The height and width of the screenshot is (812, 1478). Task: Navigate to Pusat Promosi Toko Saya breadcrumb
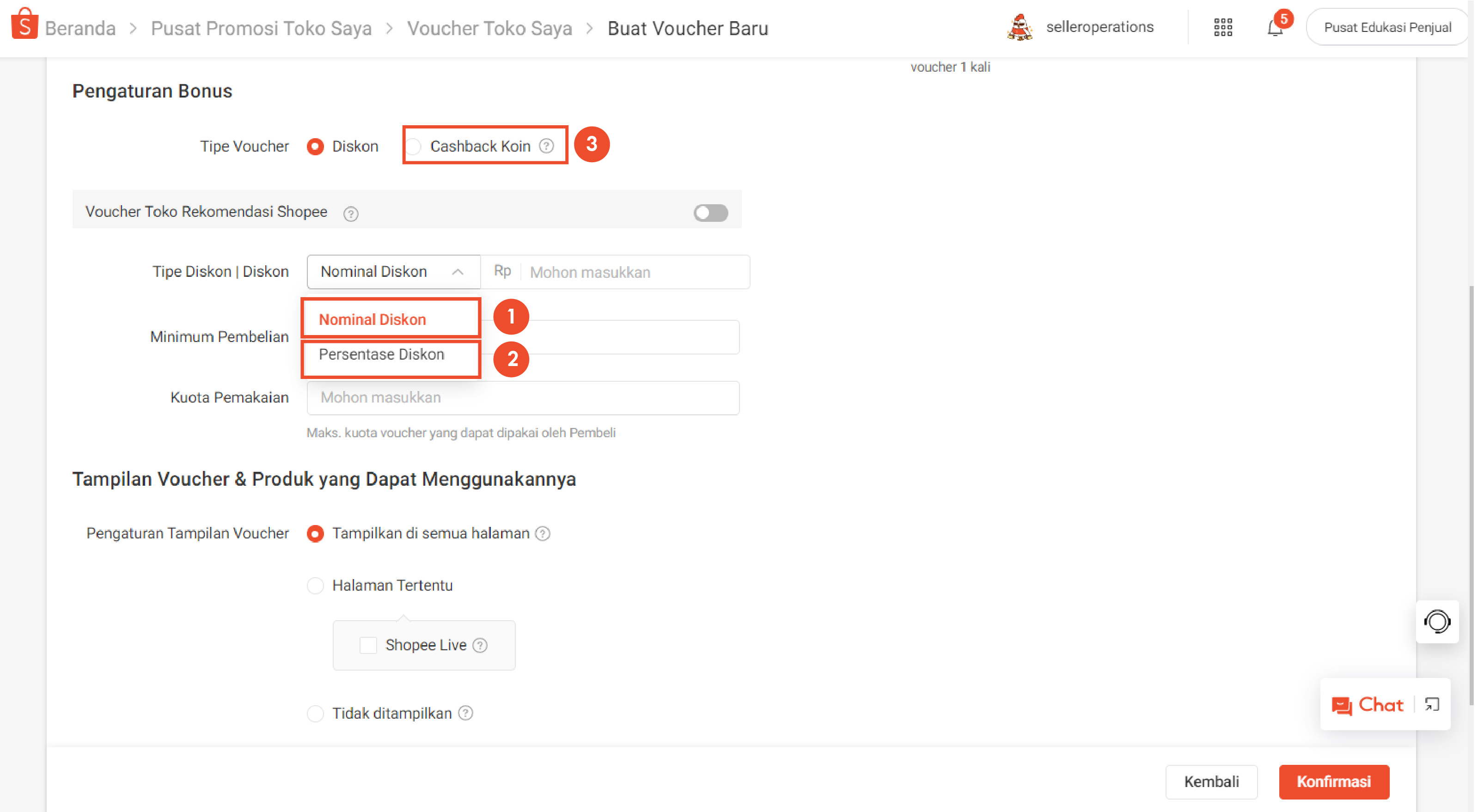[x=261, y=28]
